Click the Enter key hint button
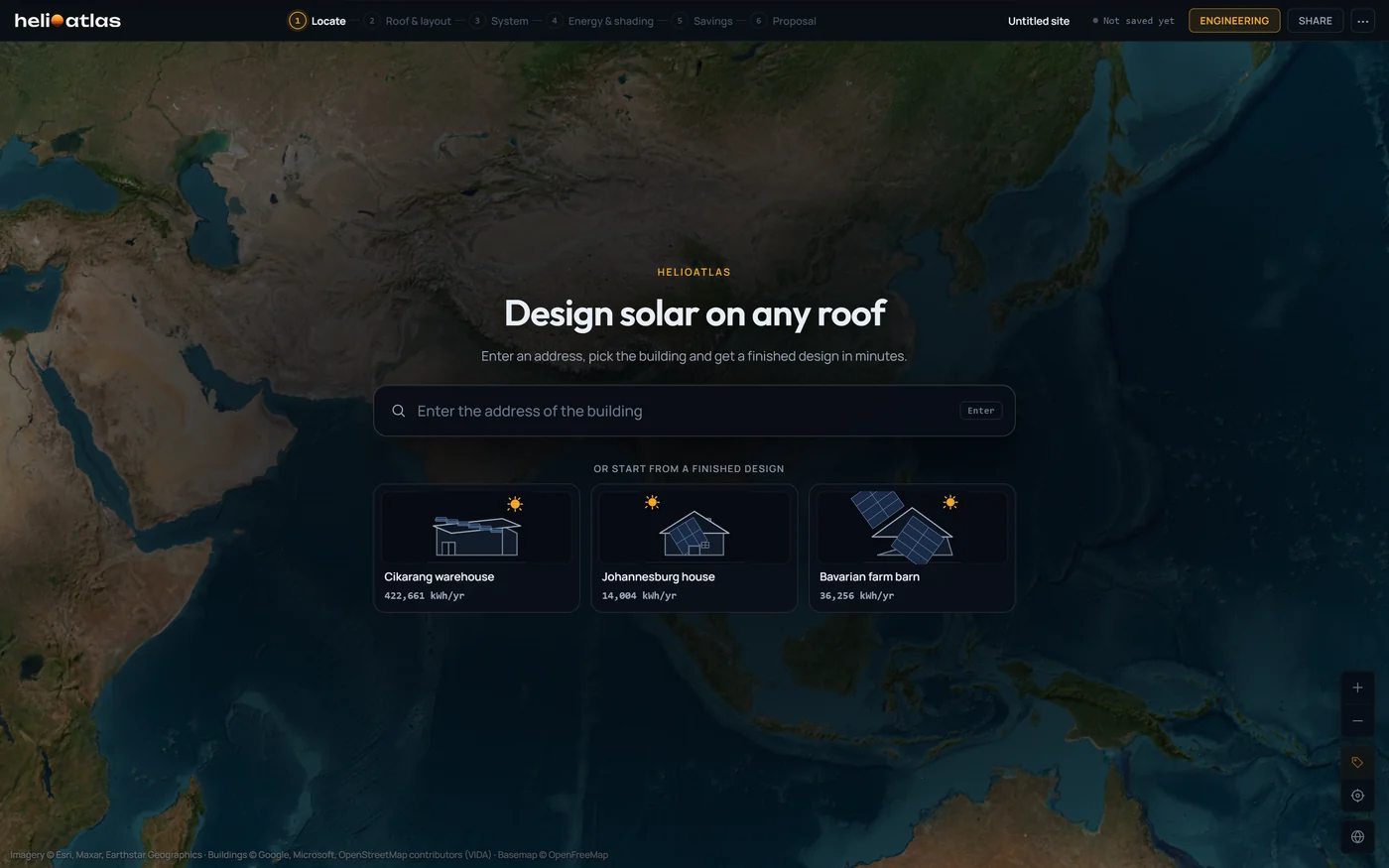This screenshot has width=1389, height=868. coord(981,411)
